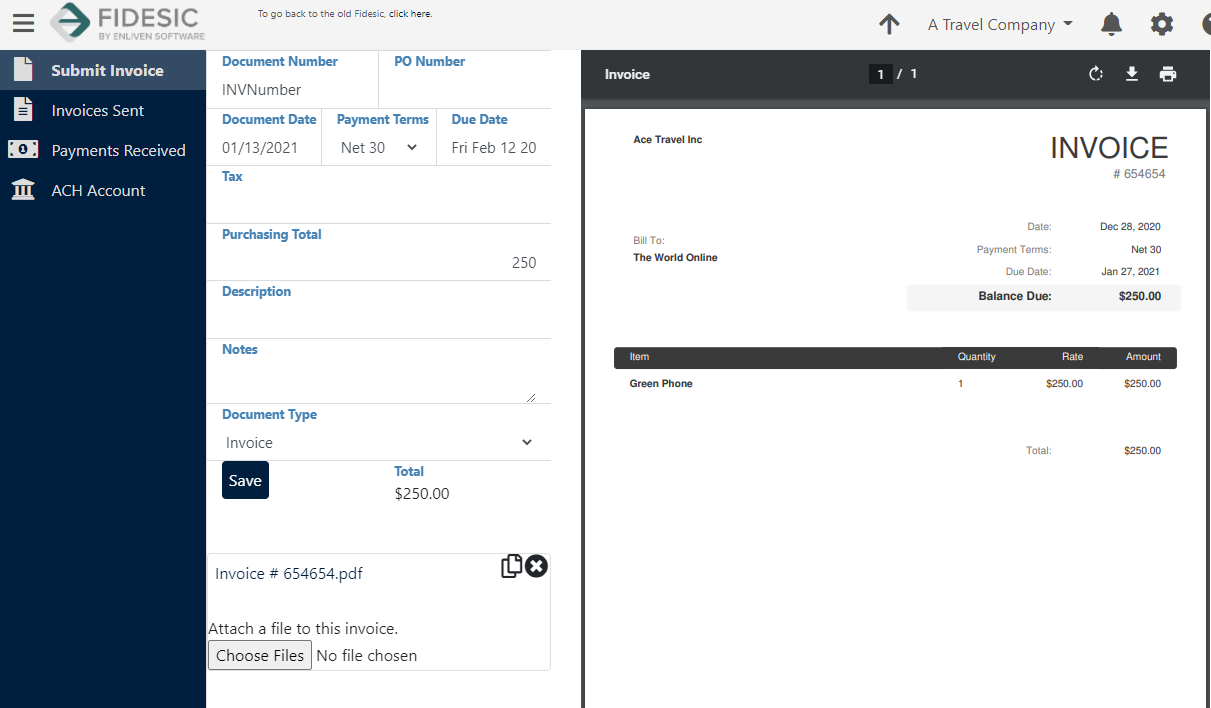Click the upload arrow icon in the header
The height and width of the screenshot is (708, 1211).
(889, 24)
